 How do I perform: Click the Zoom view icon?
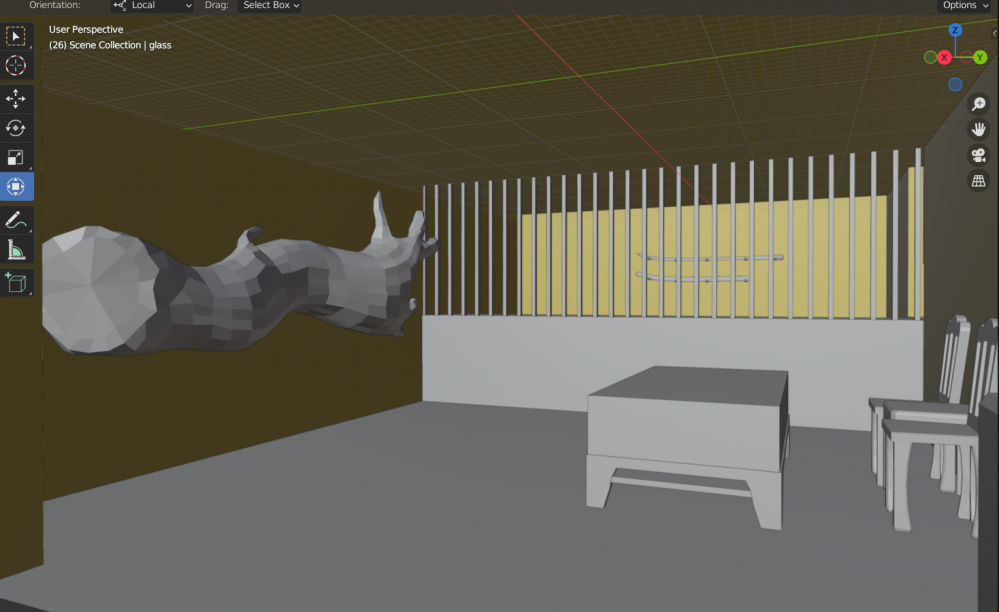click(979, 104)
